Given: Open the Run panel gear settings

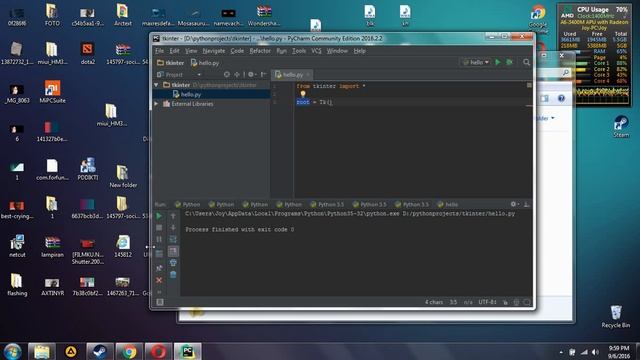Looking at the screenshot, I should [x=514, y=204].
